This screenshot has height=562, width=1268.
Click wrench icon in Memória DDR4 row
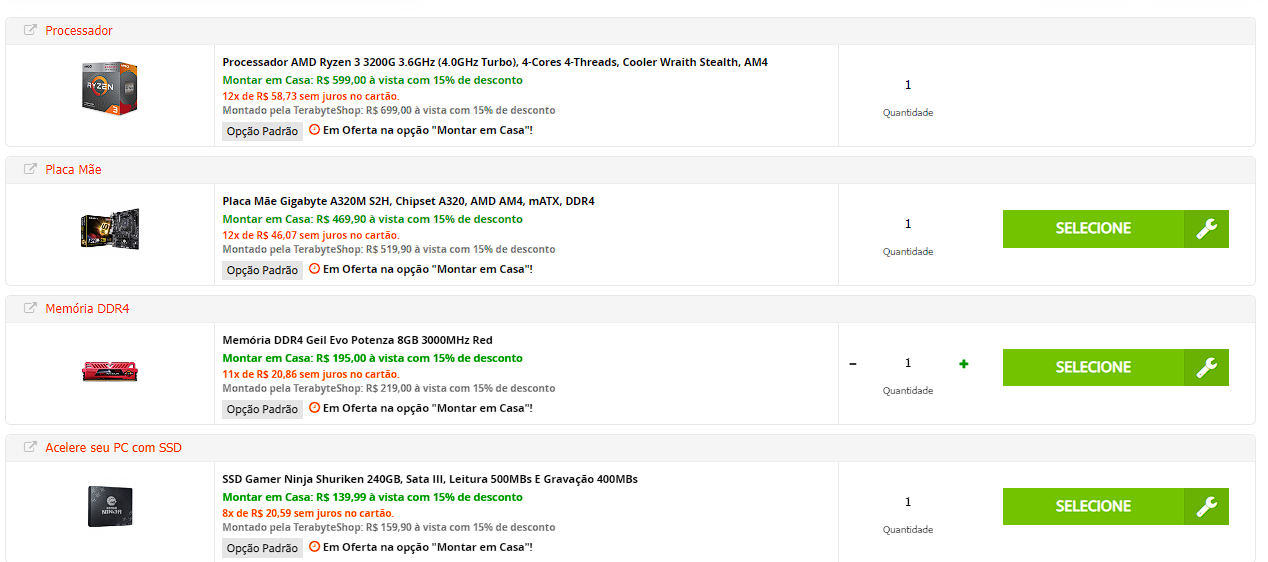coord(1206,368)
